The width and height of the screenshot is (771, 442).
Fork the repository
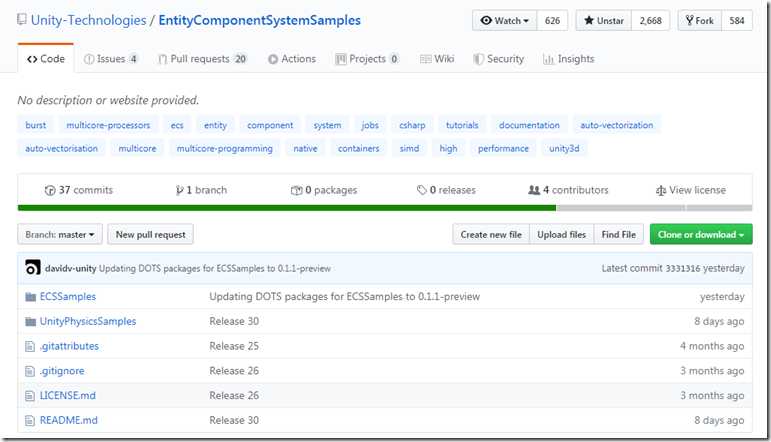pyautogui.click(x=699, y=21)
